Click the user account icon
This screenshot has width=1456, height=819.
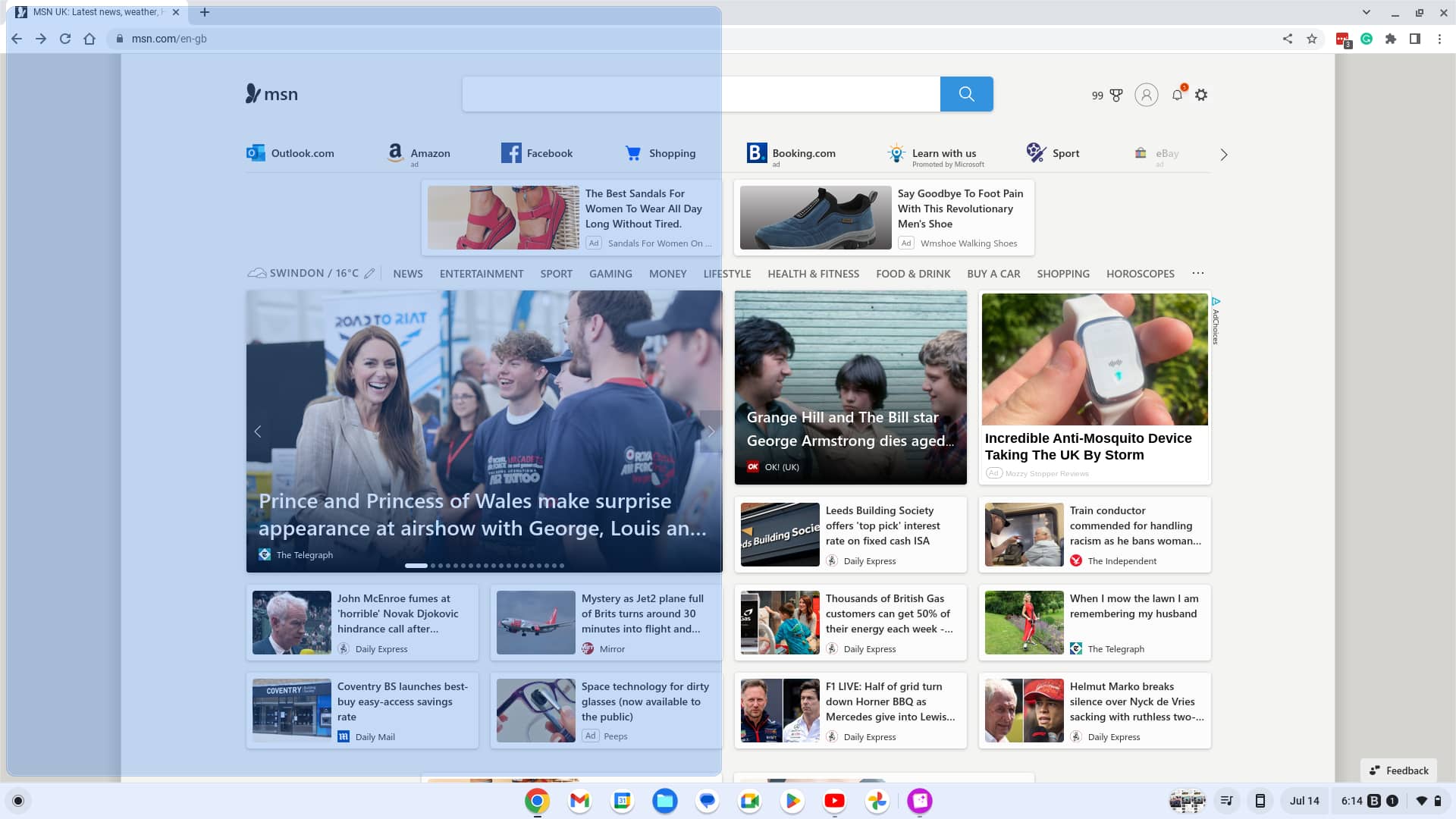click(1146, 95)
